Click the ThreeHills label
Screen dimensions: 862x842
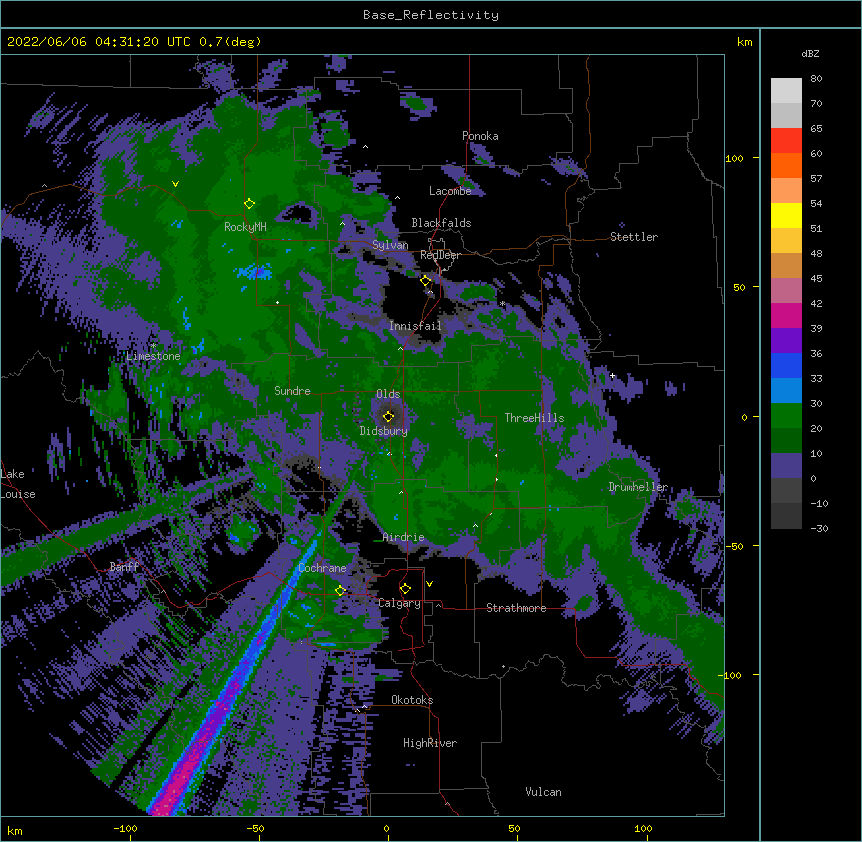[x=534, y=418]
